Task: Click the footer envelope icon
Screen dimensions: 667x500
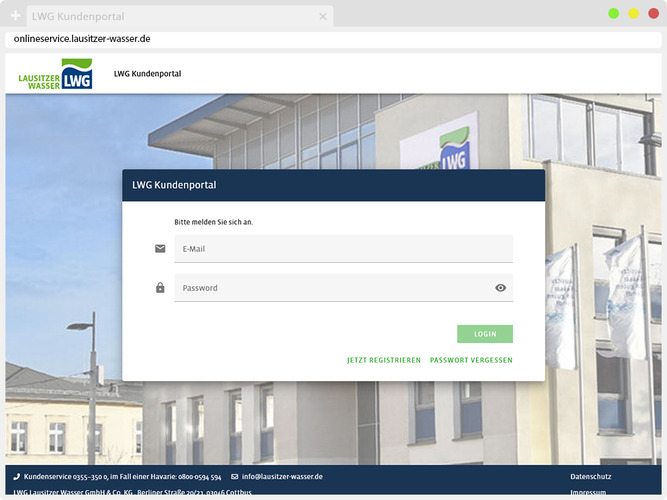Action: pyautogui.click(x=235, y=477)
